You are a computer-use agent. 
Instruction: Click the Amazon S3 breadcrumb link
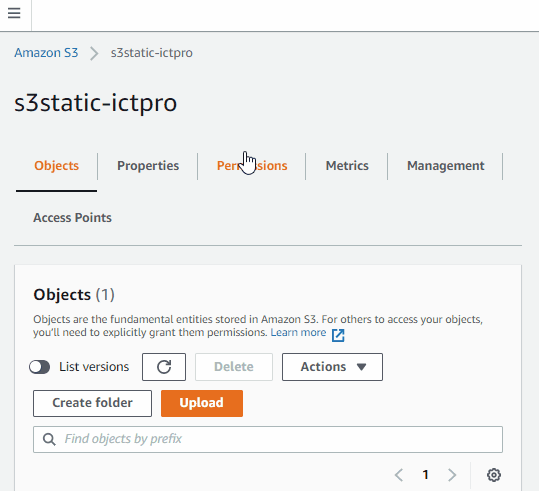click(x=46, y=53)
